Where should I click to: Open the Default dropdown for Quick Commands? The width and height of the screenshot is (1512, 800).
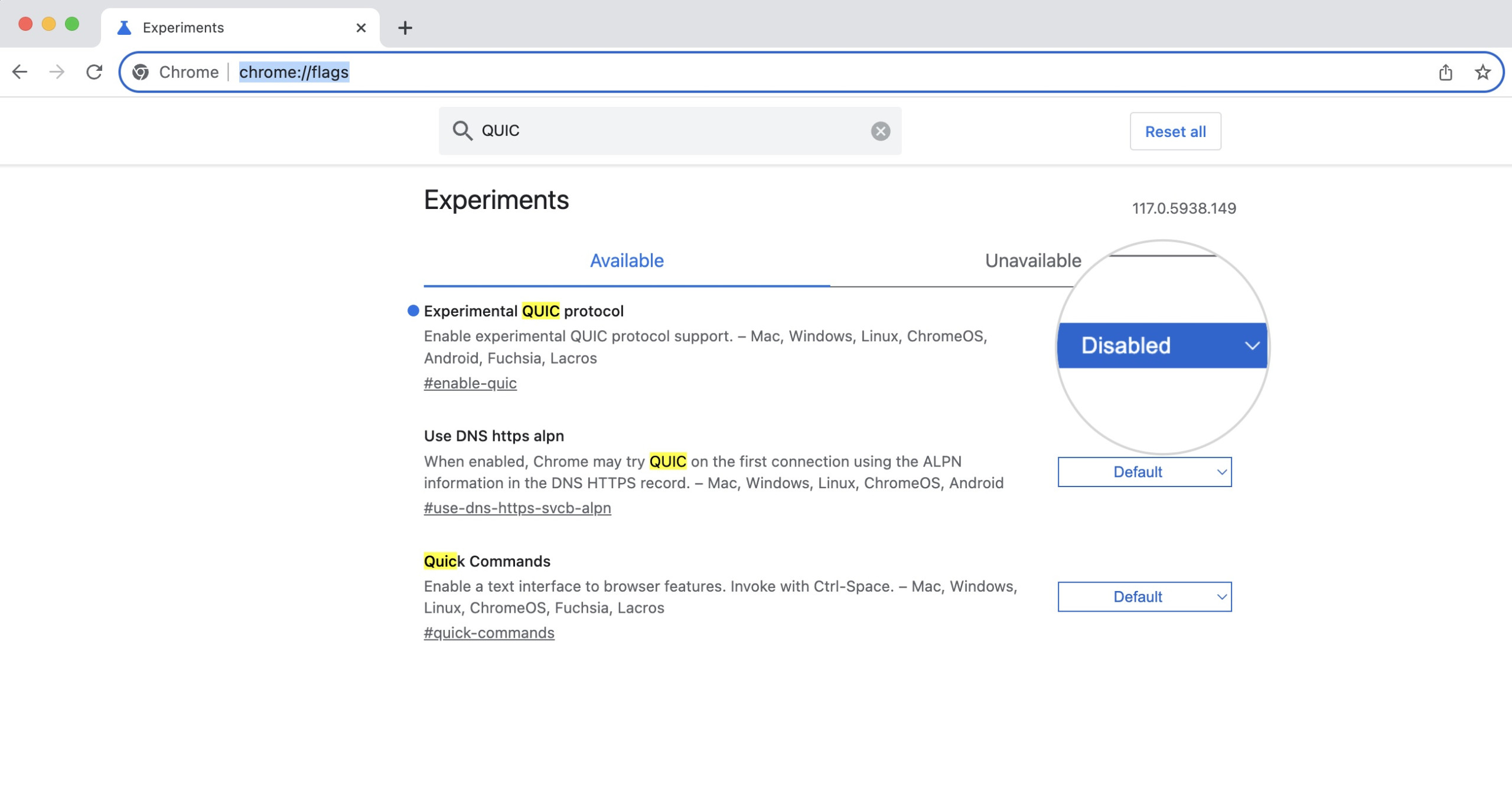click(1144, 596)
